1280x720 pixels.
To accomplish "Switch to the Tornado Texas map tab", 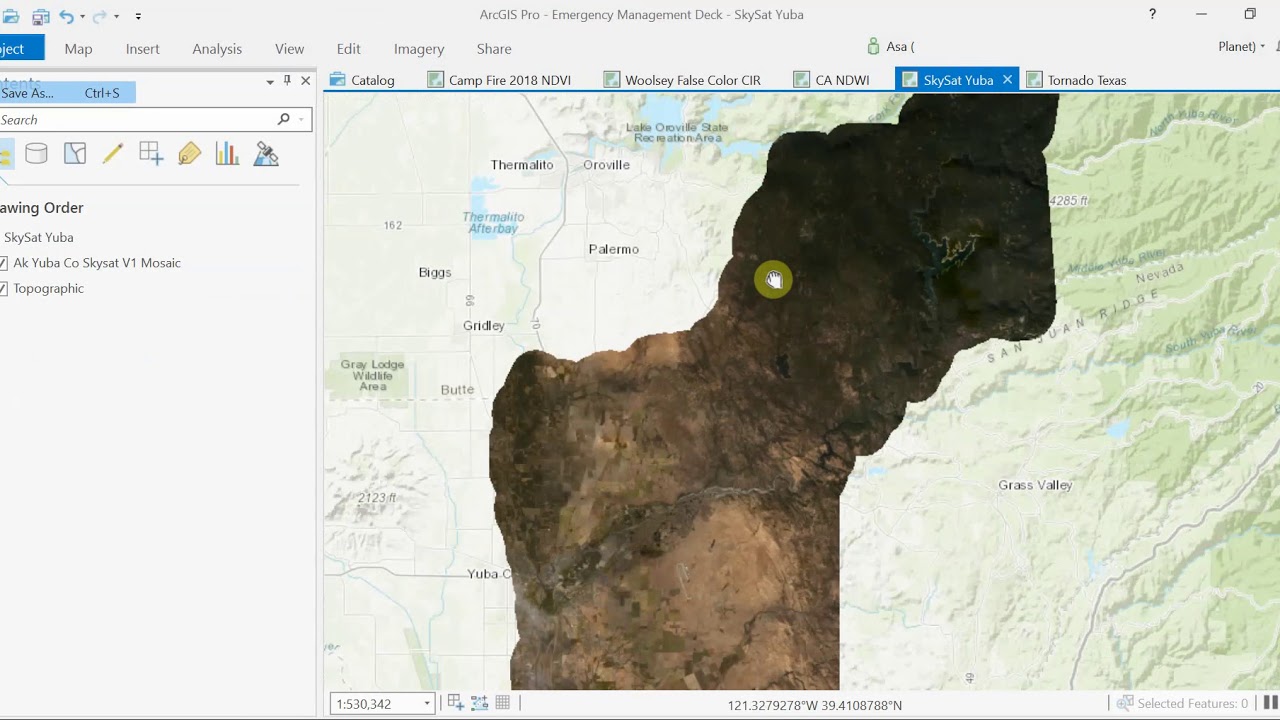I will tap(1076, 80).
